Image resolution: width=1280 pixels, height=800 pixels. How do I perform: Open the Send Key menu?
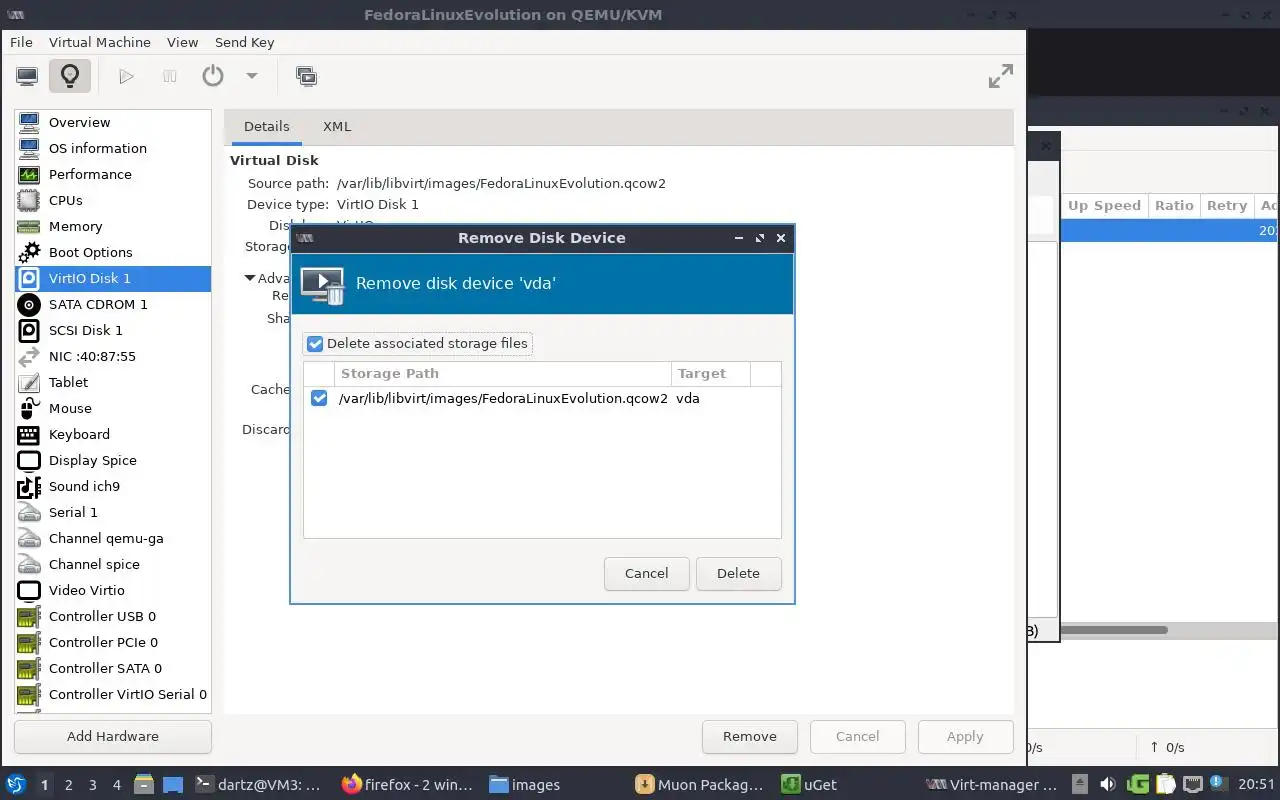(244, 42)
